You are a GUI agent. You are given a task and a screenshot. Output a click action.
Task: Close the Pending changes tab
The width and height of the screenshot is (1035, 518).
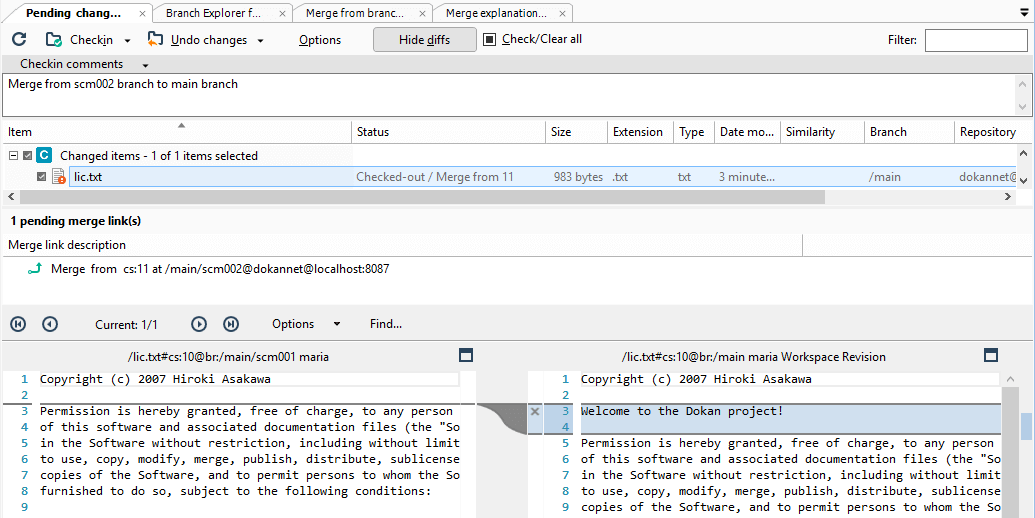143,13
